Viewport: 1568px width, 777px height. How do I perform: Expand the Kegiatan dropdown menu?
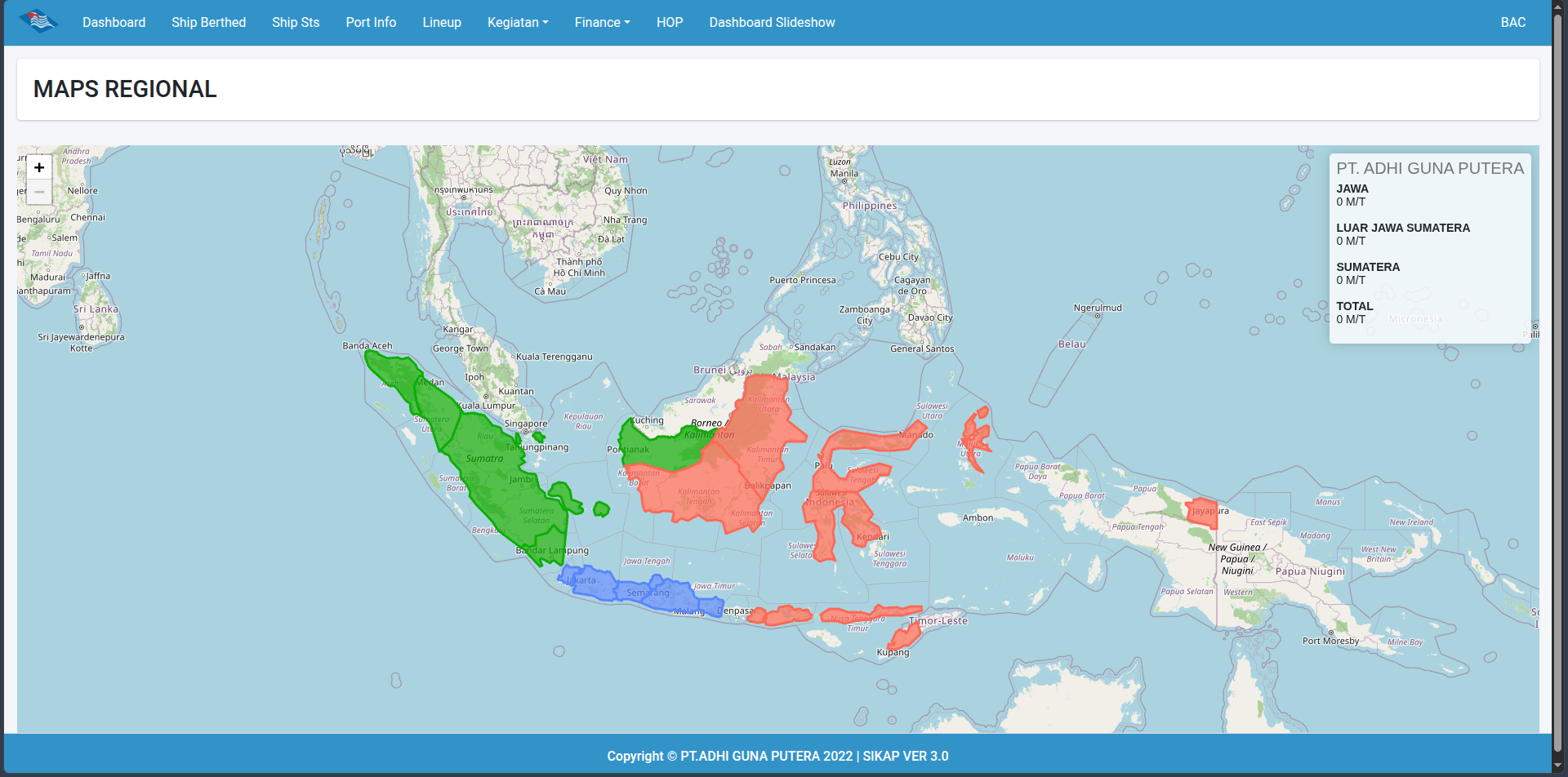click(518, 22)
